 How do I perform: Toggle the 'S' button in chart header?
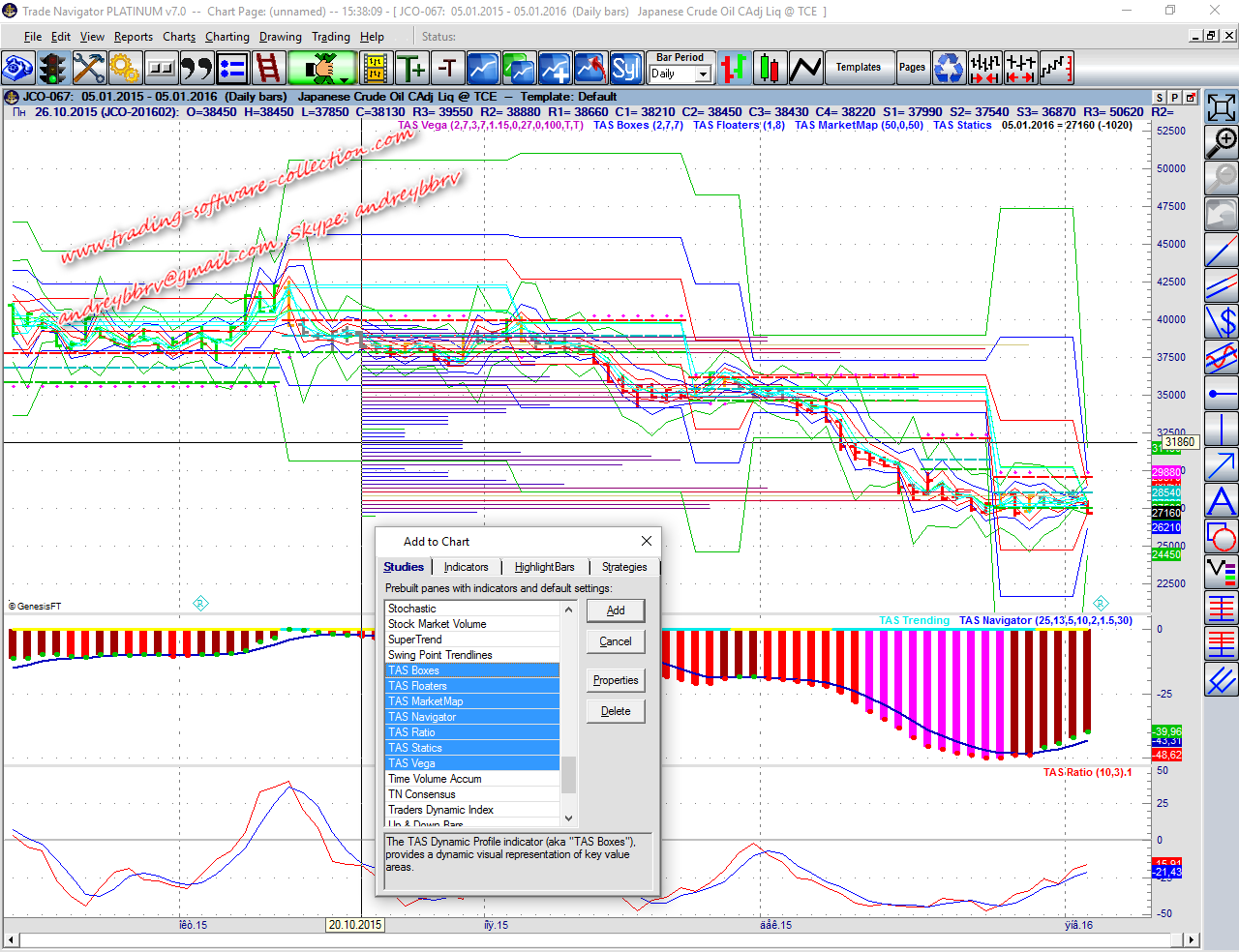tap(1159, 98)
